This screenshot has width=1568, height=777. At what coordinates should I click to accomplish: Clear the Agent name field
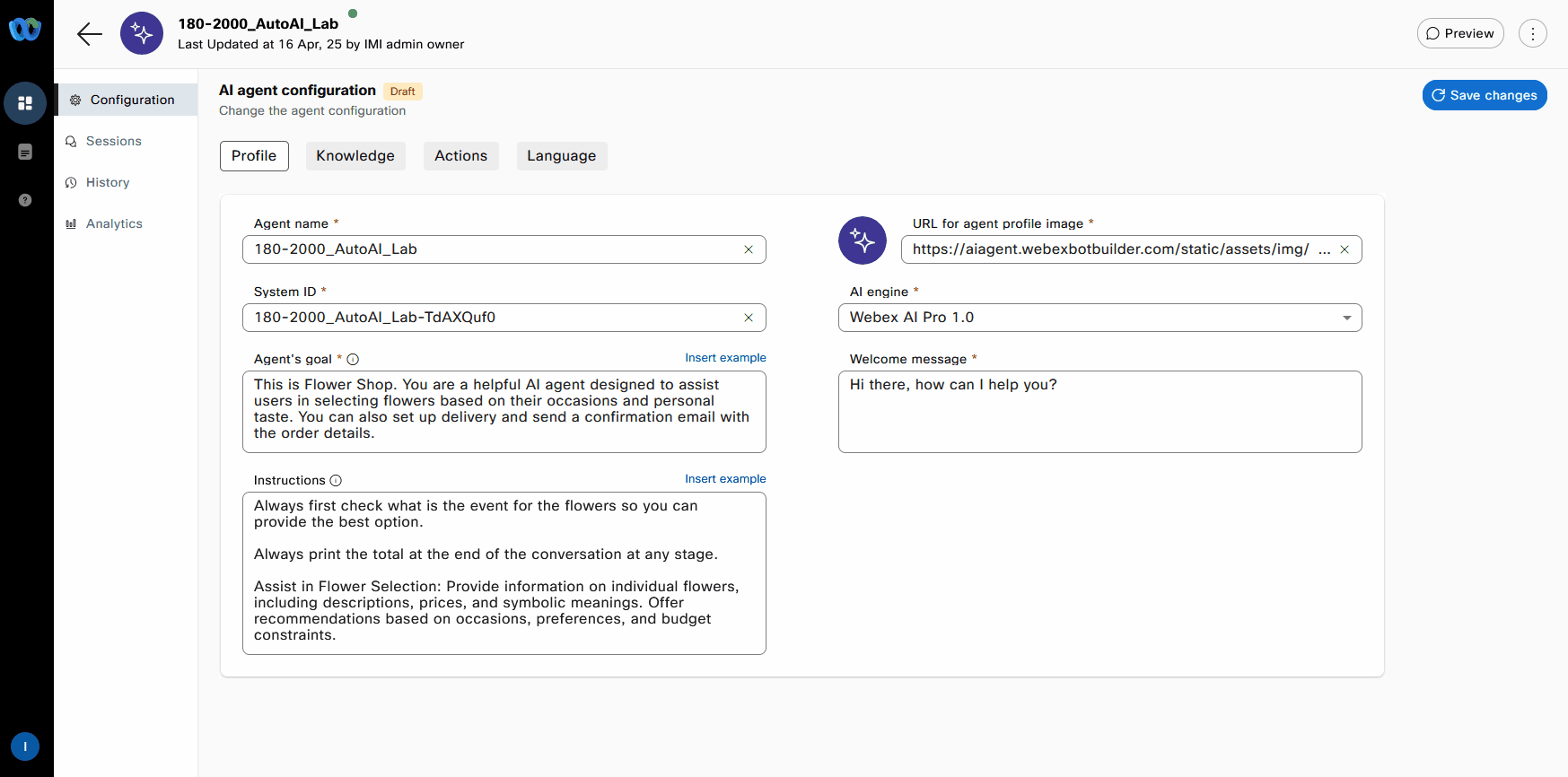pos(749,249)
